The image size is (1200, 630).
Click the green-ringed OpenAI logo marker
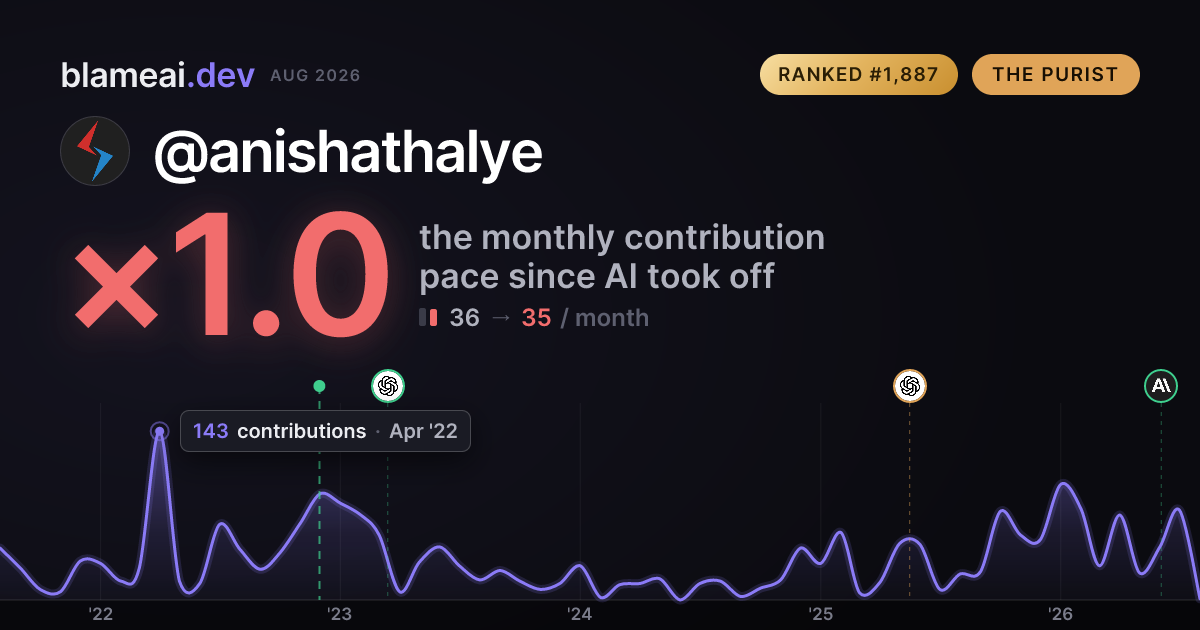pyautogui.click(x=388, y=386)
